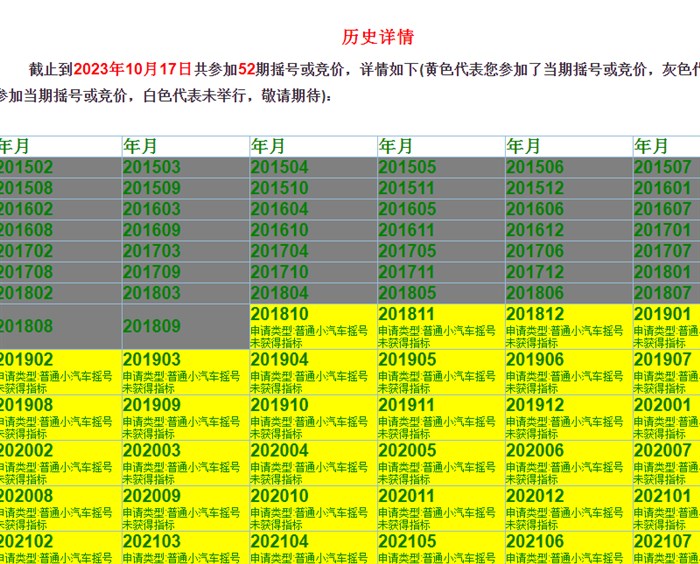Click the 202011 period entry
Screen dimensions: 700x564
441,507
